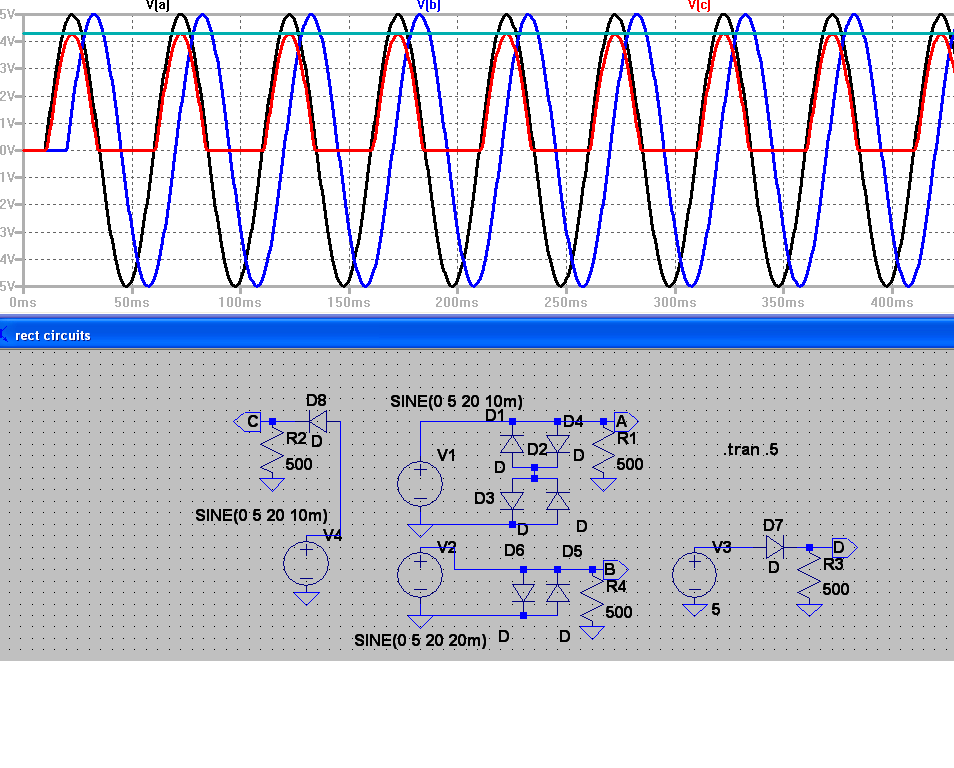954x768 pixels.
Task: Select the R3 resistor symbol
Action: (809, 576)
